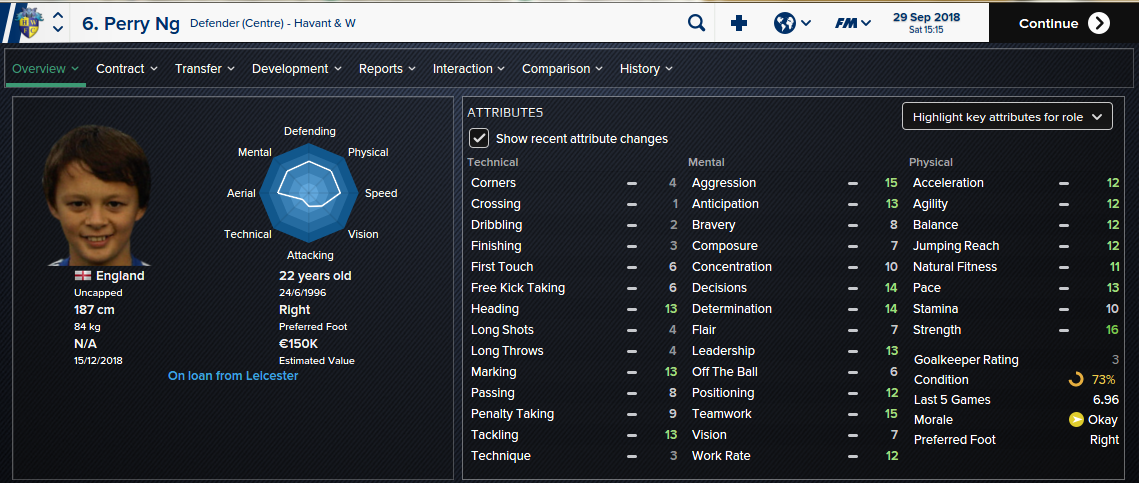Viewport: 1139px width, 483px height.
Task: Click the attribute polygon radar chart
Action: click(310, 193)
